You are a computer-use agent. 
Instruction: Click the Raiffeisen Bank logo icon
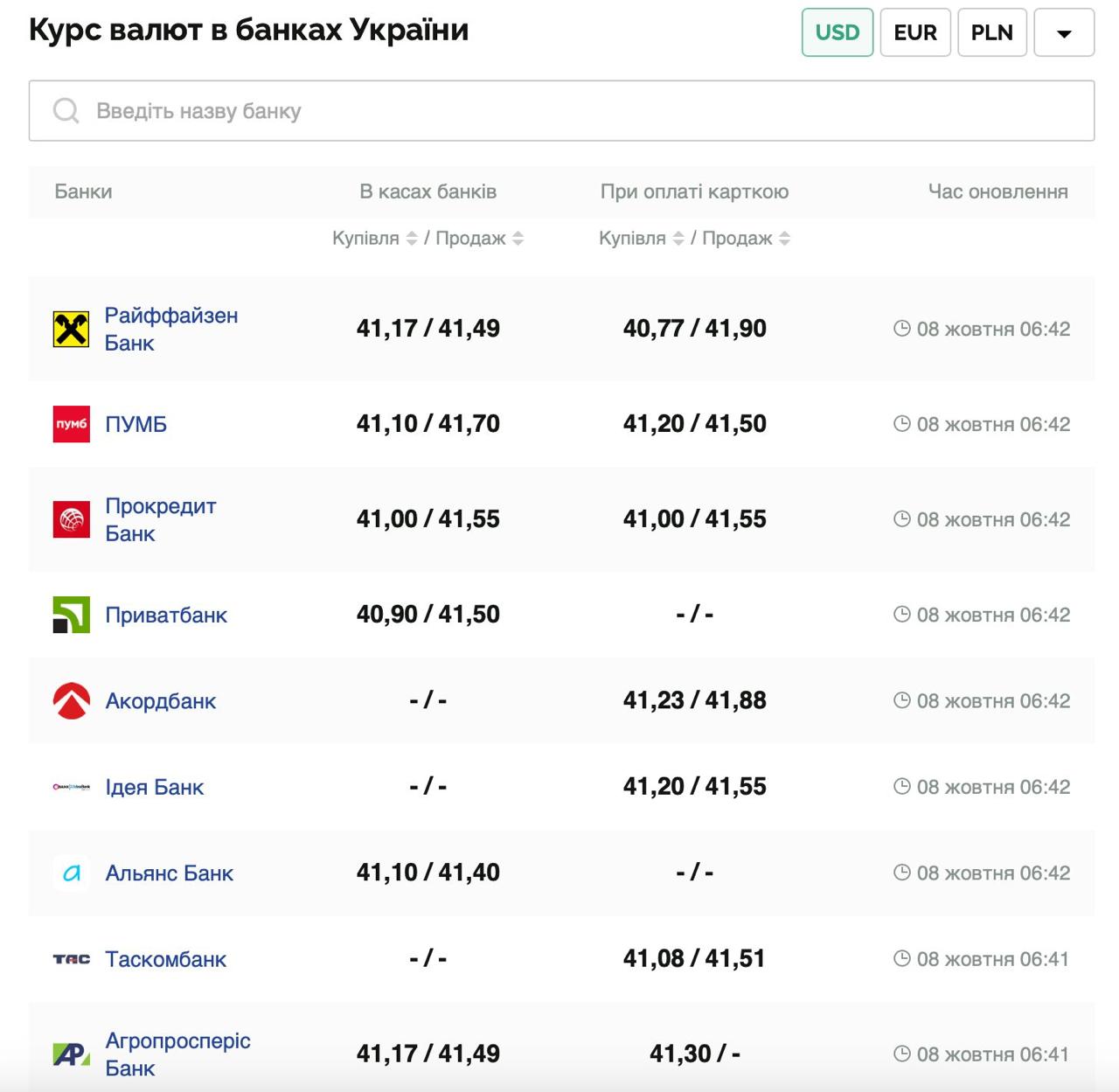[71, 329]
